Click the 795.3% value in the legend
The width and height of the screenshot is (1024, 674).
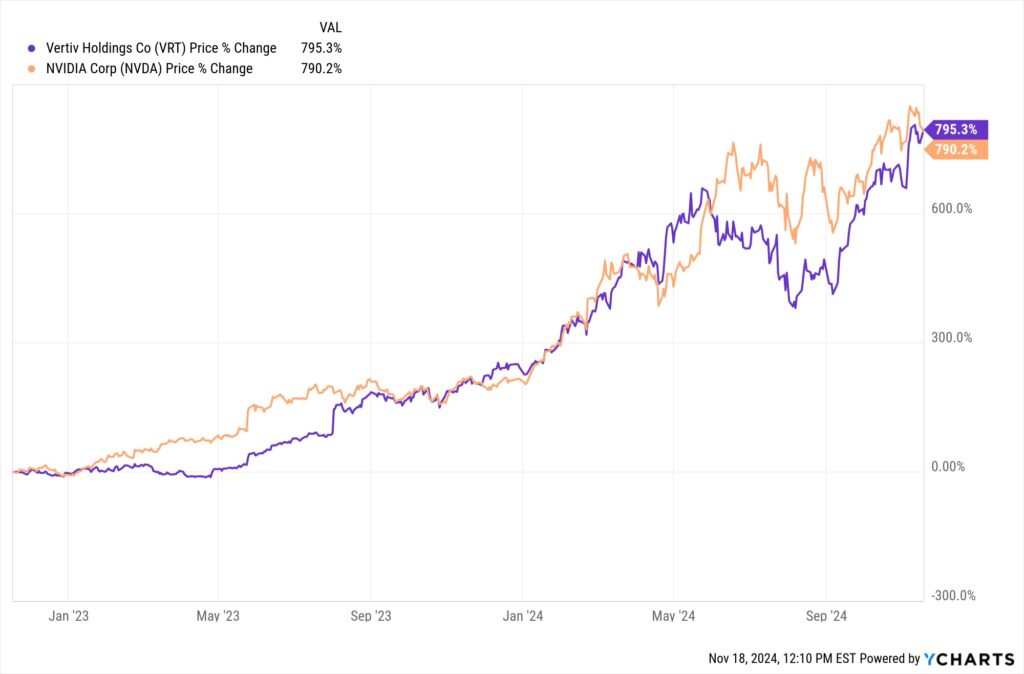tap(321, 48)
